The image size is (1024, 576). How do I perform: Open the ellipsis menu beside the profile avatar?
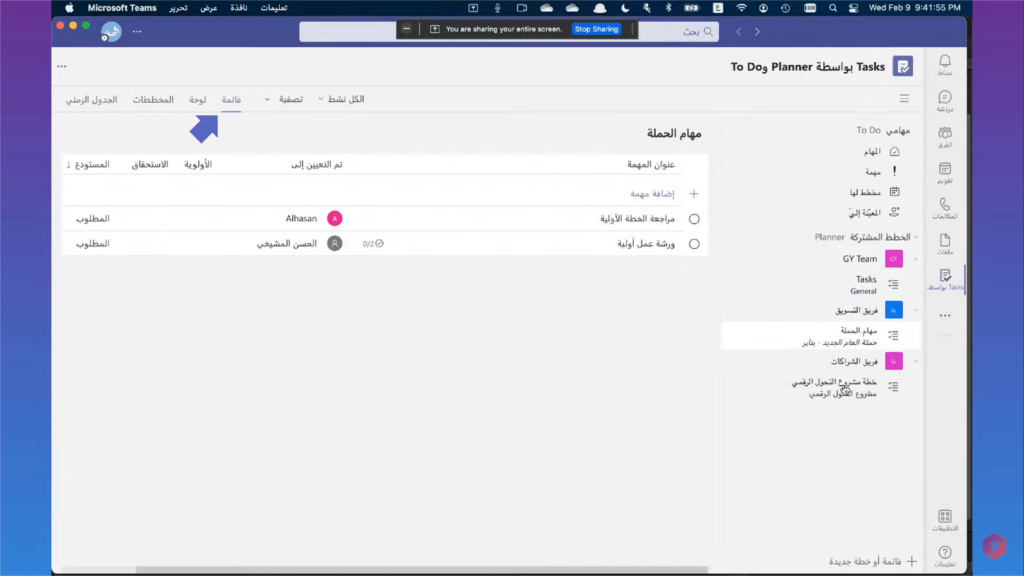(x=137, y=31)
